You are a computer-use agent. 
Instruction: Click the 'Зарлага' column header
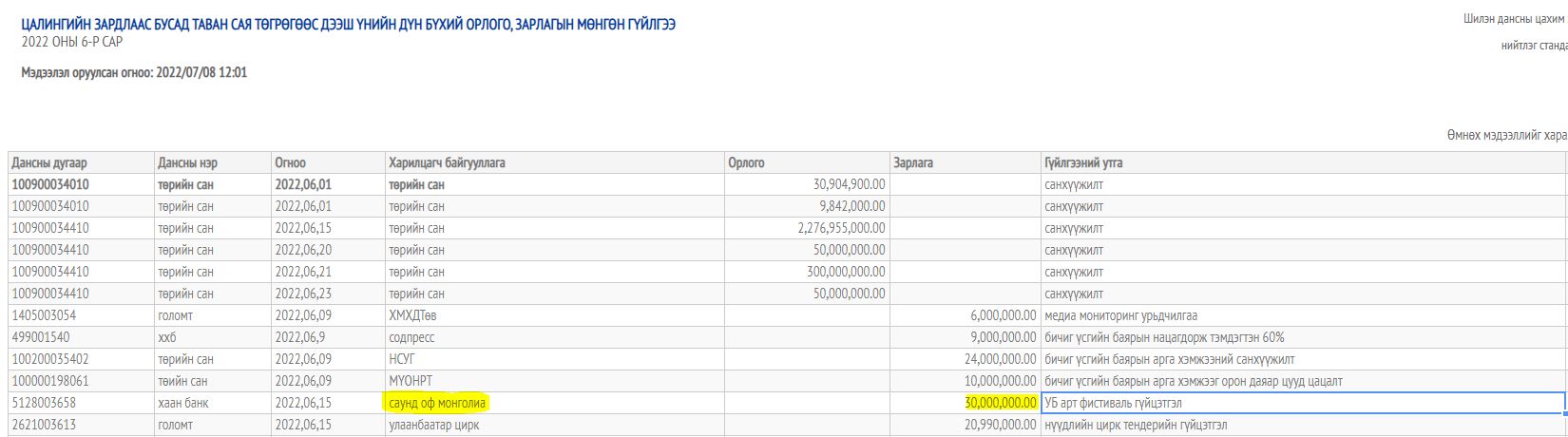(x=913, y=163)
